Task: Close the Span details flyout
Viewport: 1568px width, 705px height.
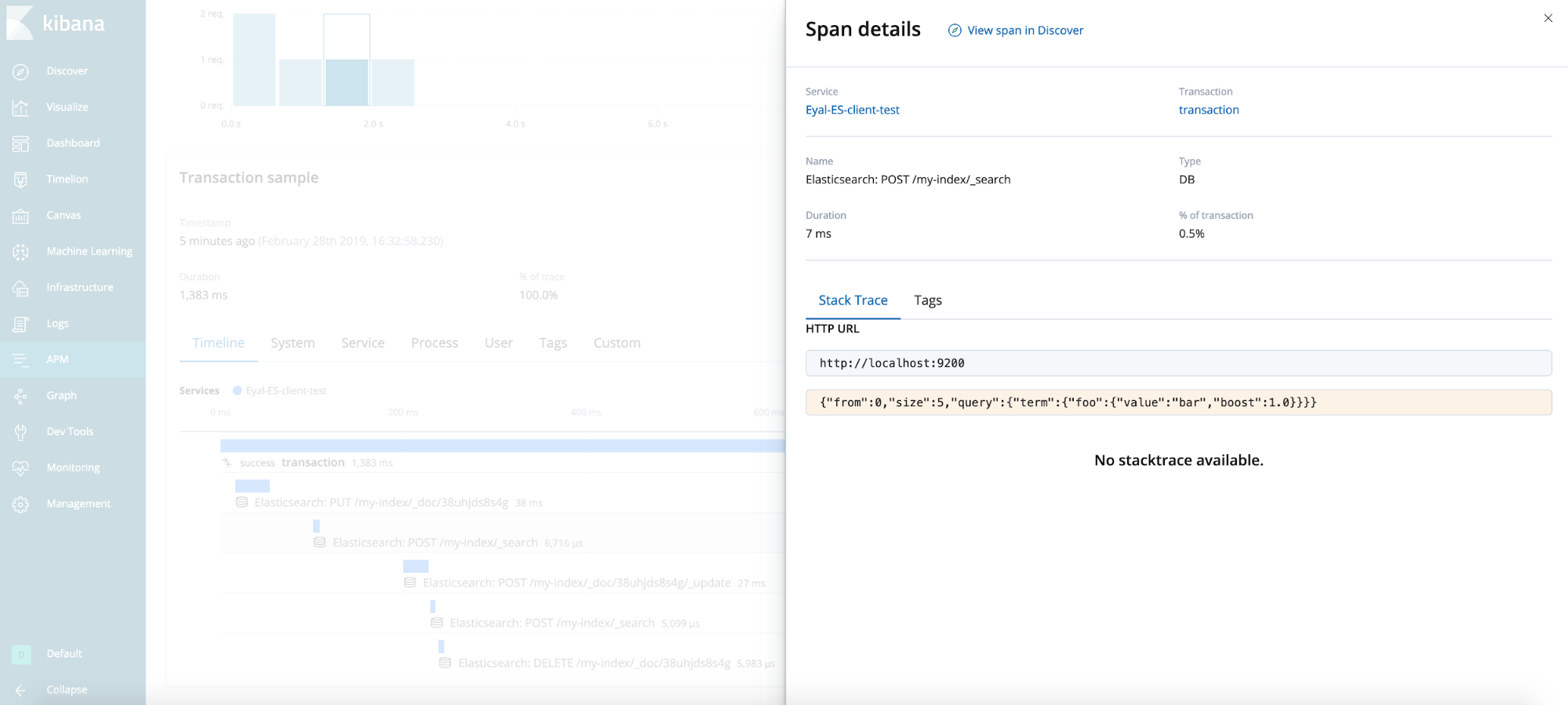Action: pos(1548,18)
